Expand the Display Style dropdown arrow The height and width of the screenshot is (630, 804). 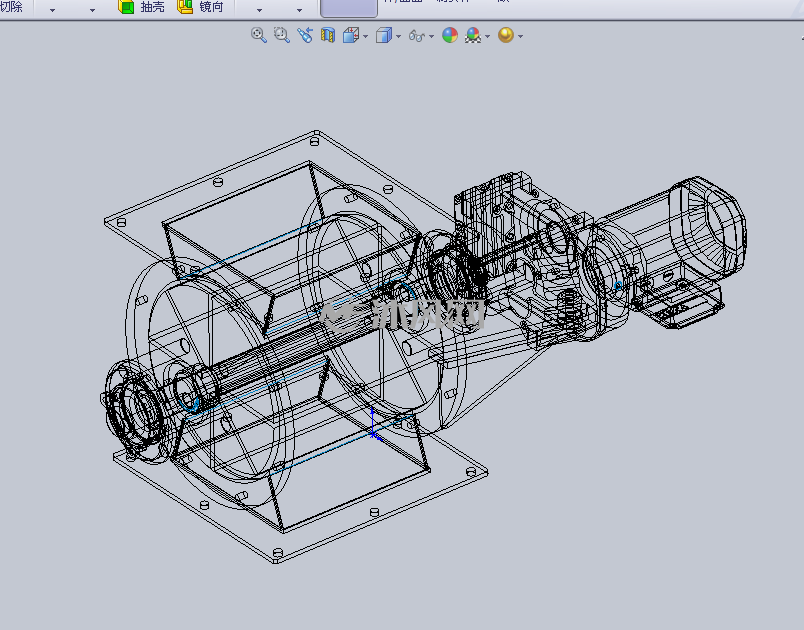coord(398,36)
